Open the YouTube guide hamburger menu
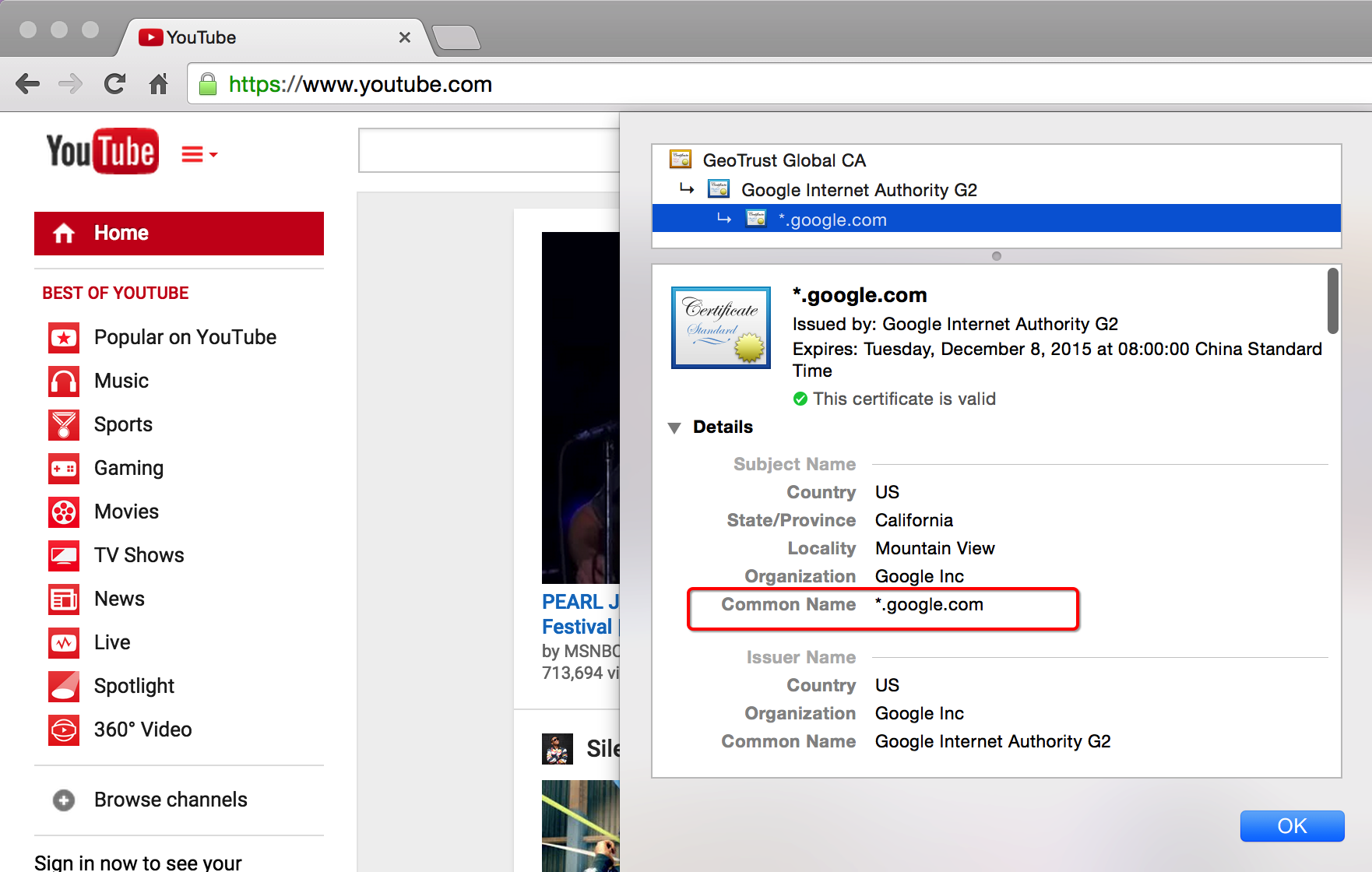Image resolution: width=1372 pixels, height=872 pixels. click(199, 154)
